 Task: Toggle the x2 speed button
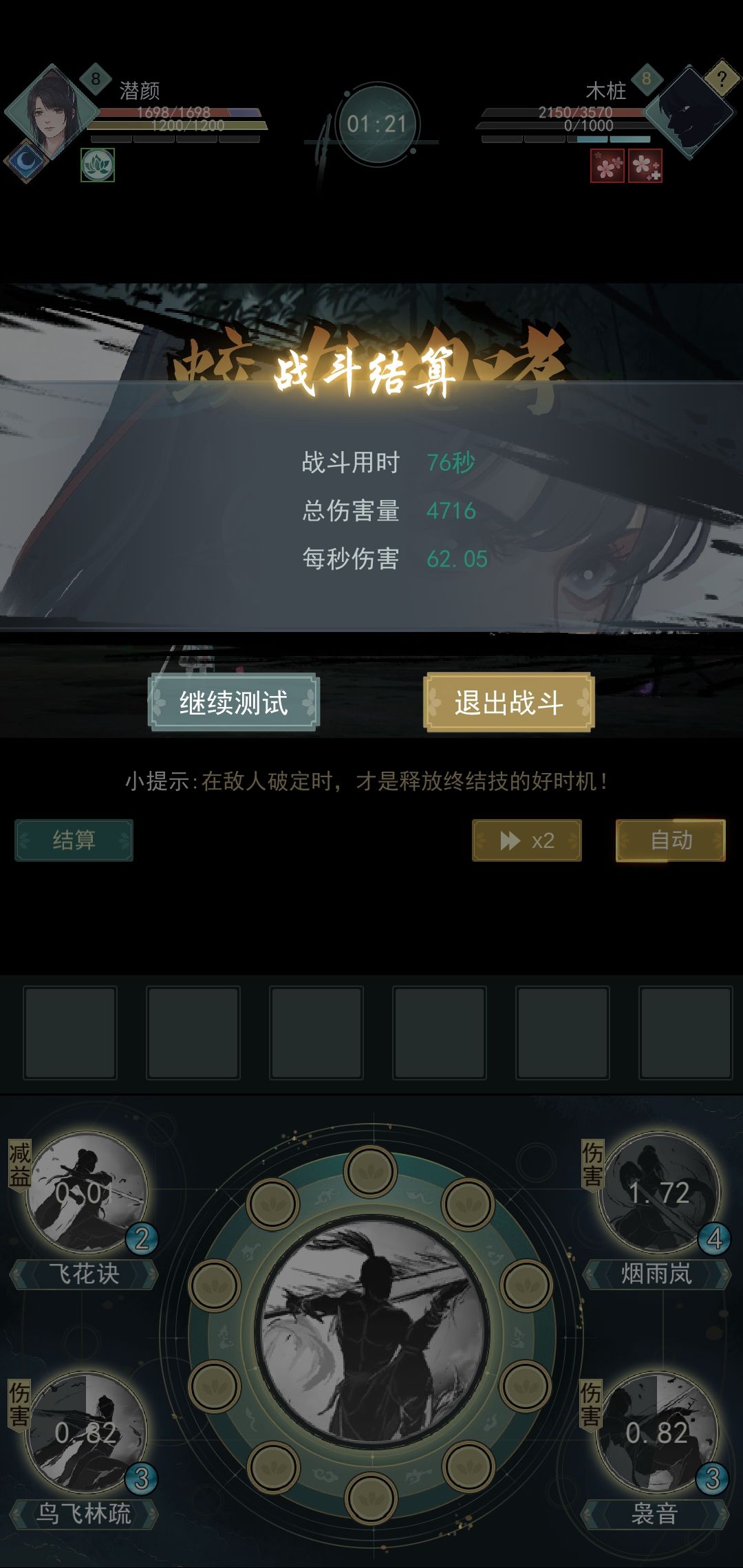pos(527,840)
